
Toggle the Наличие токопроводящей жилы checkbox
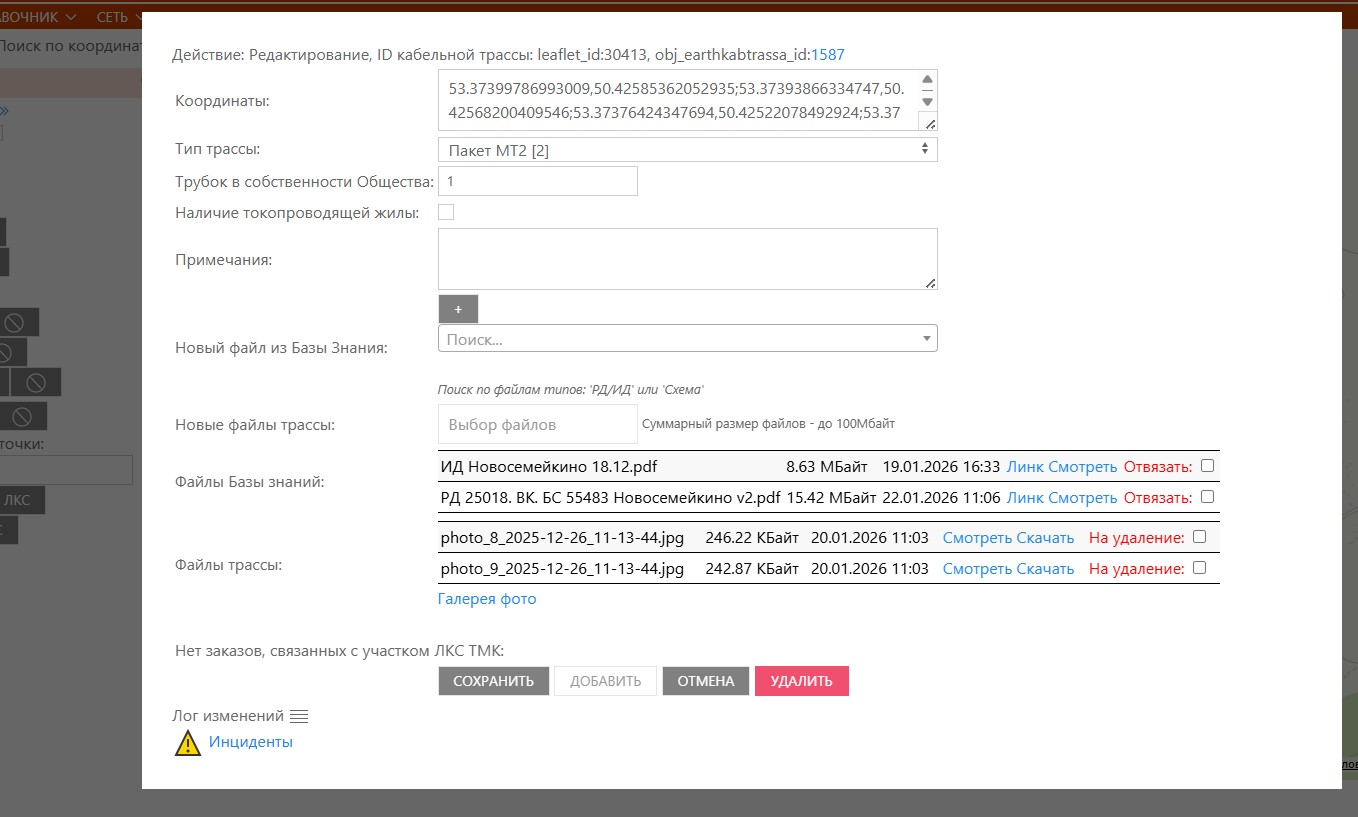tap(446, 212)
